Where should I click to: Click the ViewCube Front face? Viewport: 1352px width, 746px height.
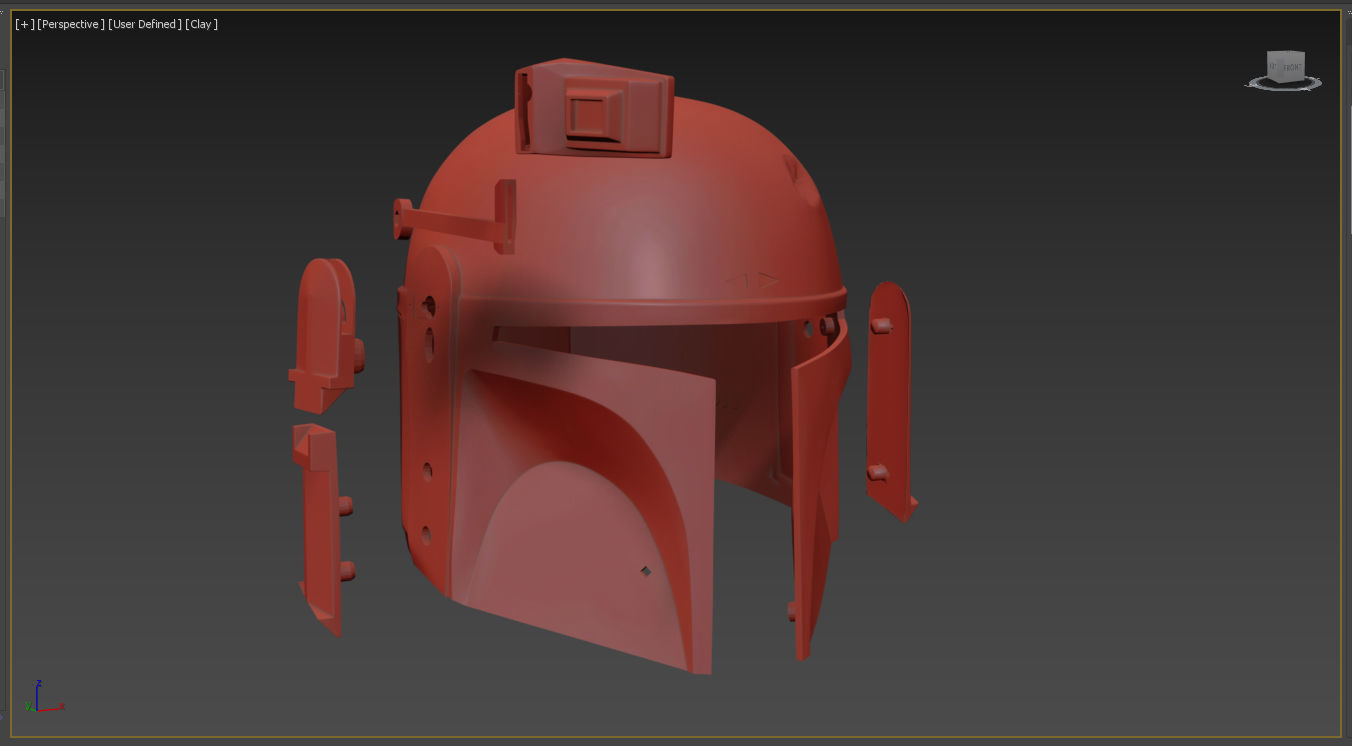click(x=1292, y=67)
